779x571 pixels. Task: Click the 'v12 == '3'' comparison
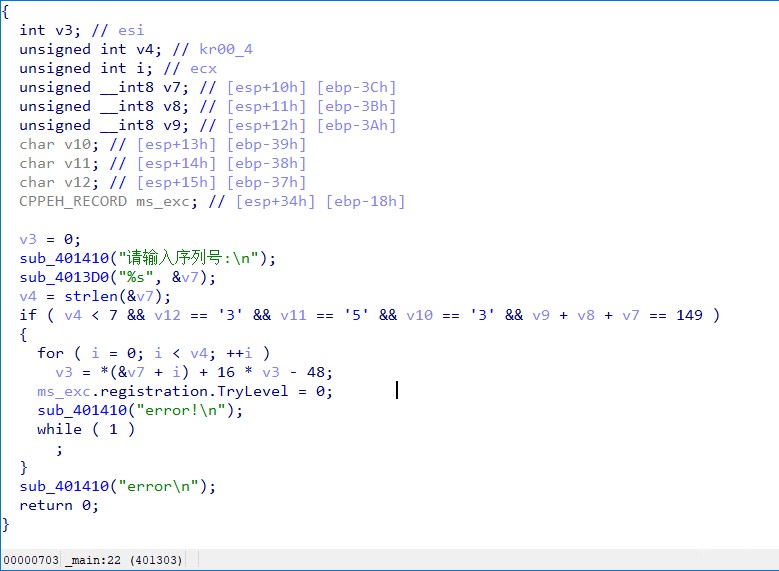click(199, 315)
